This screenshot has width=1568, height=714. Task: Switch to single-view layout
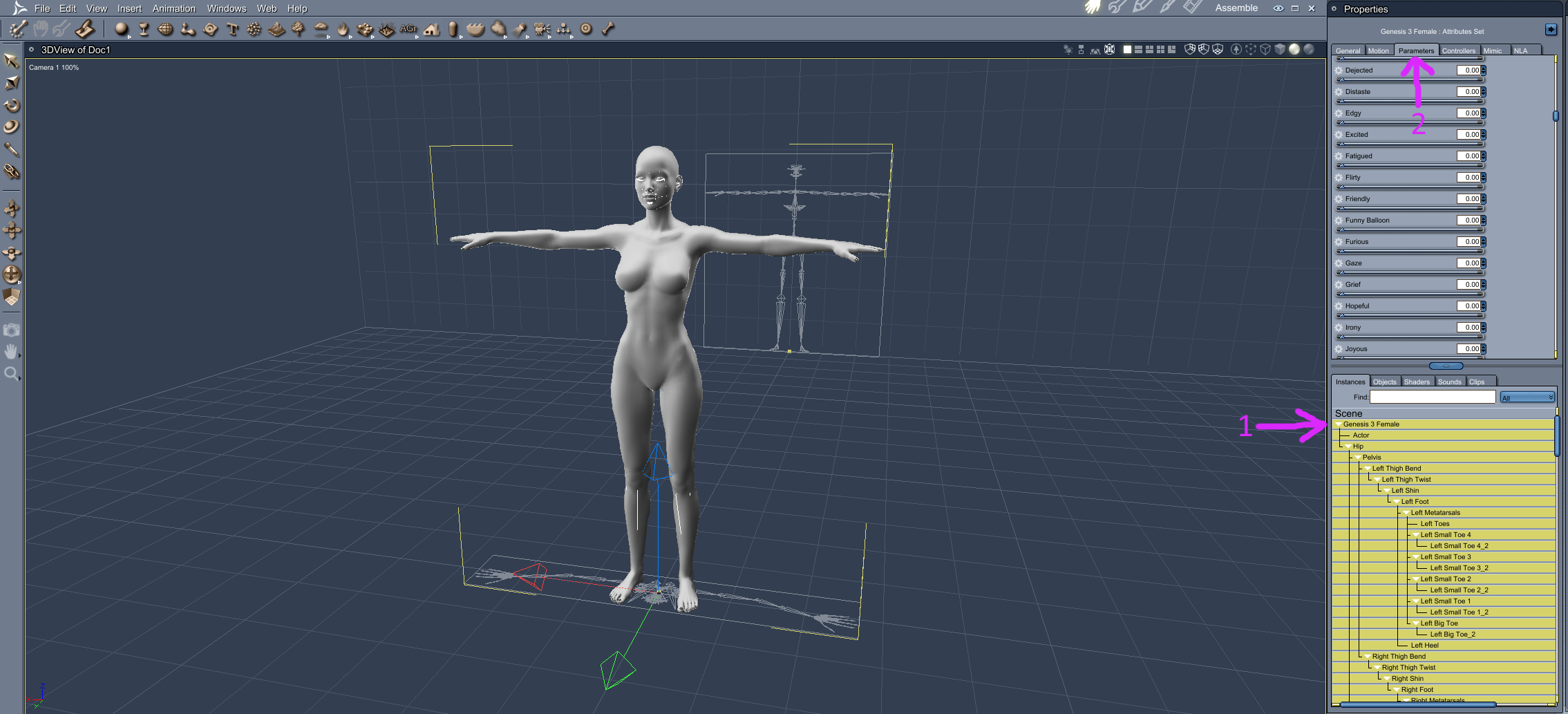click(x=1127, y=49)
